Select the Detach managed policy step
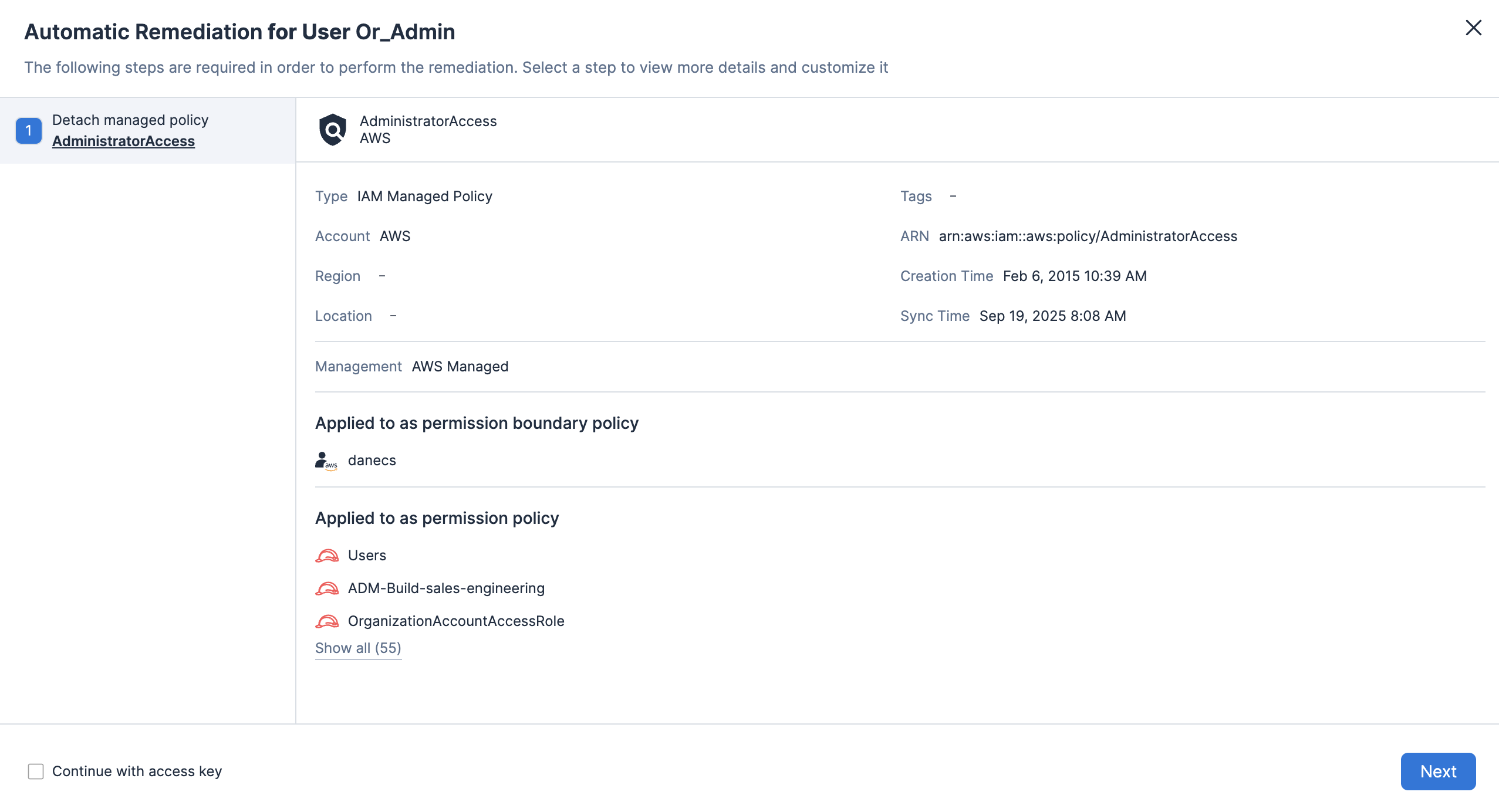1499x812 pixels. (130, 120)
